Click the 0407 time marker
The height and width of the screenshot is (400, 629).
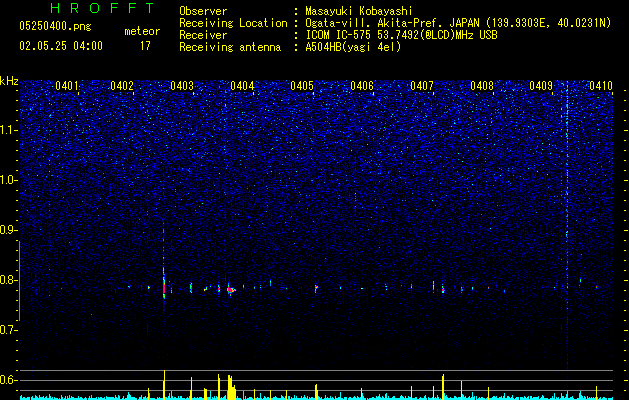point(422,86)
